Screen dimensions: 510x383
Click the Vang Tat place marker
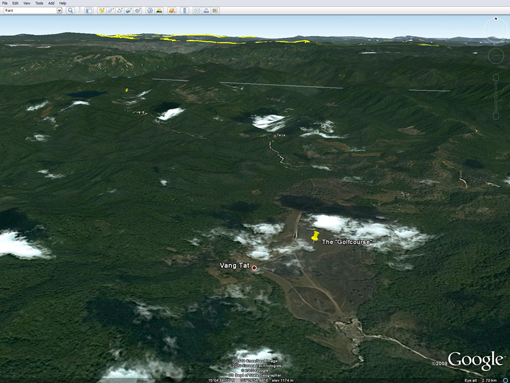click(x=254, y=268)
